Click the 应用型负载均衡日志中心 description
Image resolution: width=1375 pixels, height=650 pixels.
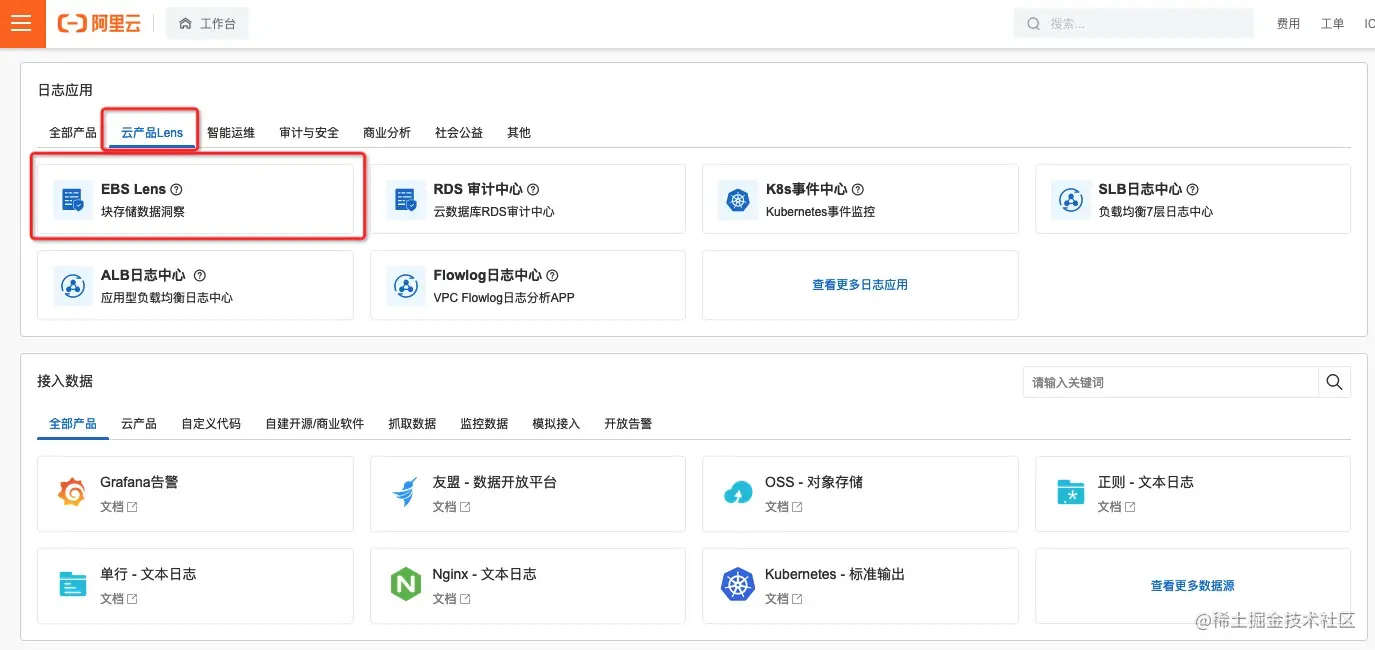pyautogui.click(x=167, y=298)
